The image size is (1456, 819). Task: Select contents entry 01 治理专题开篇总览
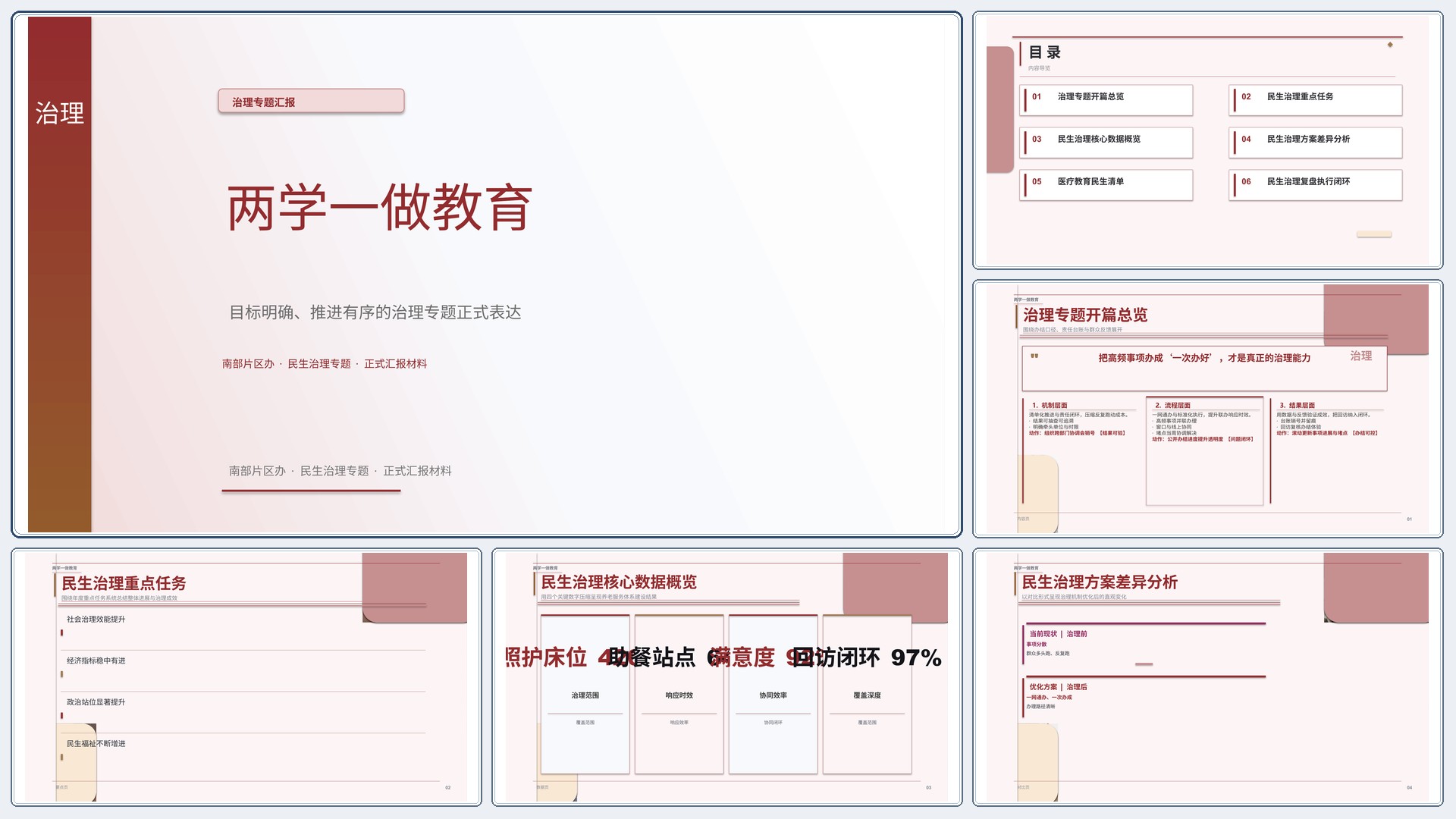click(1106, 99)
